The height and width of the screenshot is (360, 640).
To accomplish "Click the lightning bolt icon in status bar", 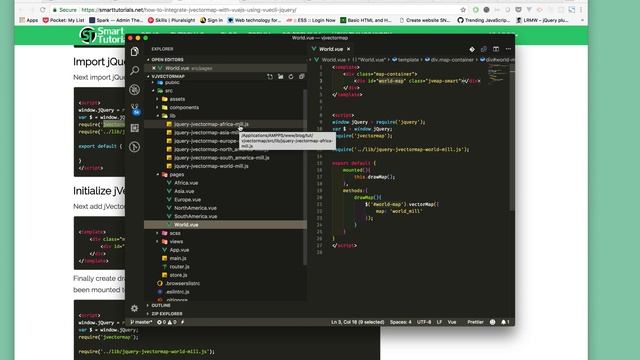I will point(182,322).
